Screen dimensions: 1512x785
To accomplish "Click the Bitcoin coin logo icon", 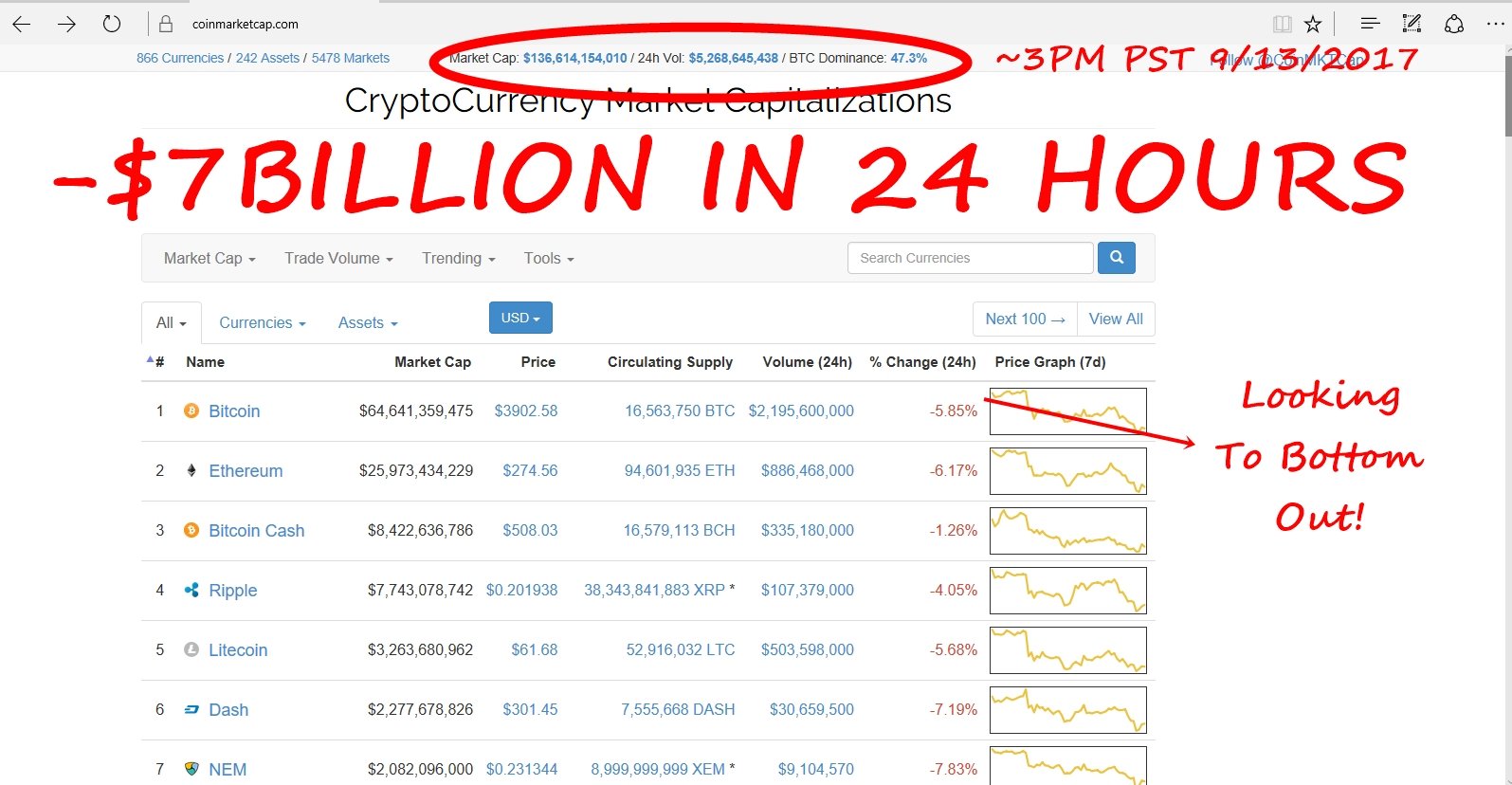I will [x=191, y=411].
